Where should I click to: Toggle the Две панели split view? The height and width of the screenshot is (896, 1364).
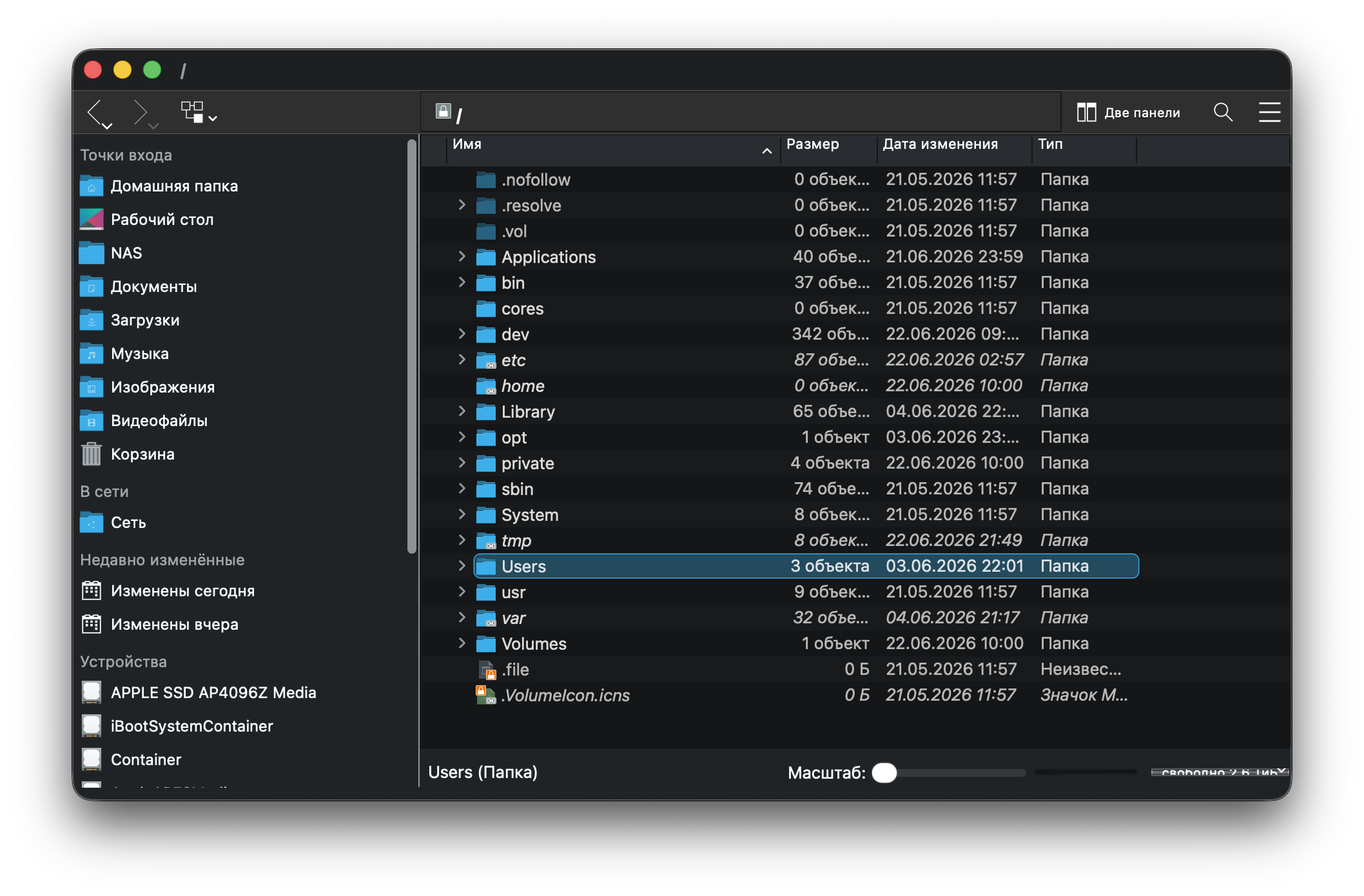[1129, 113]
